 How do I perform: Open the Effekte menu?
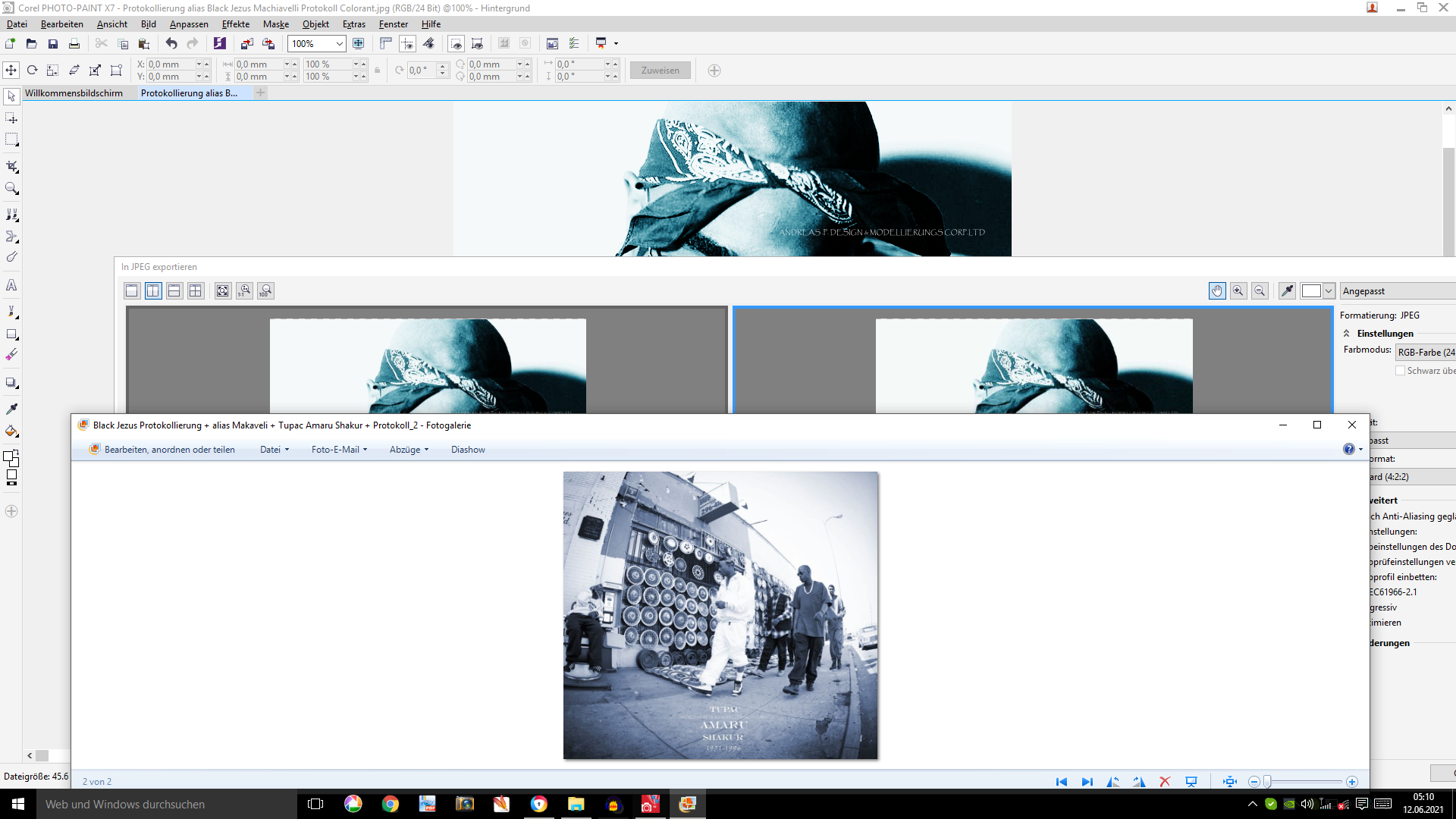click(x=236, y=24)
